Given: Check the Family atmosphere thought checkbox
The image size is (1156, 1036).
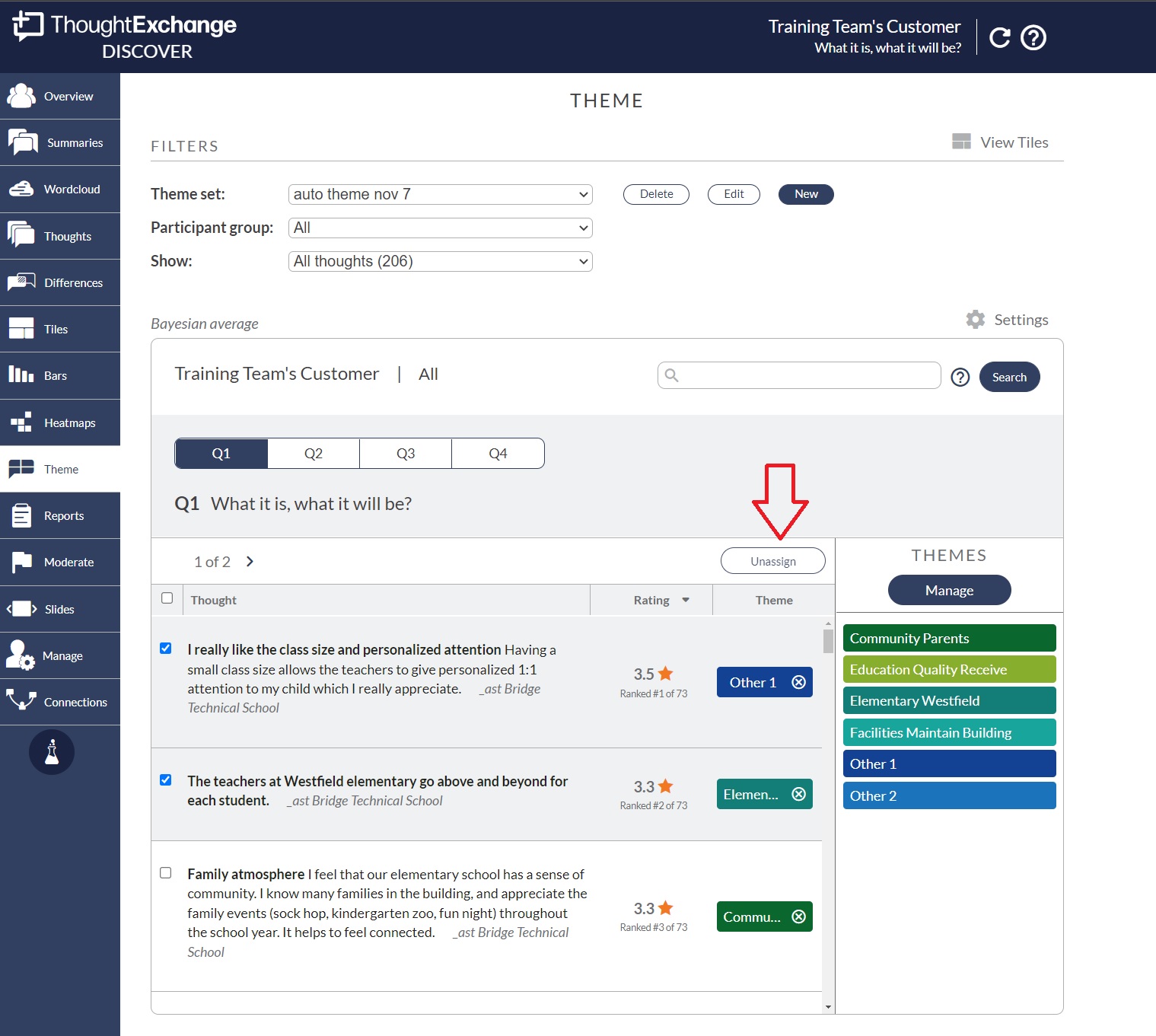Looking at the screenshot, I should (165, 873).
